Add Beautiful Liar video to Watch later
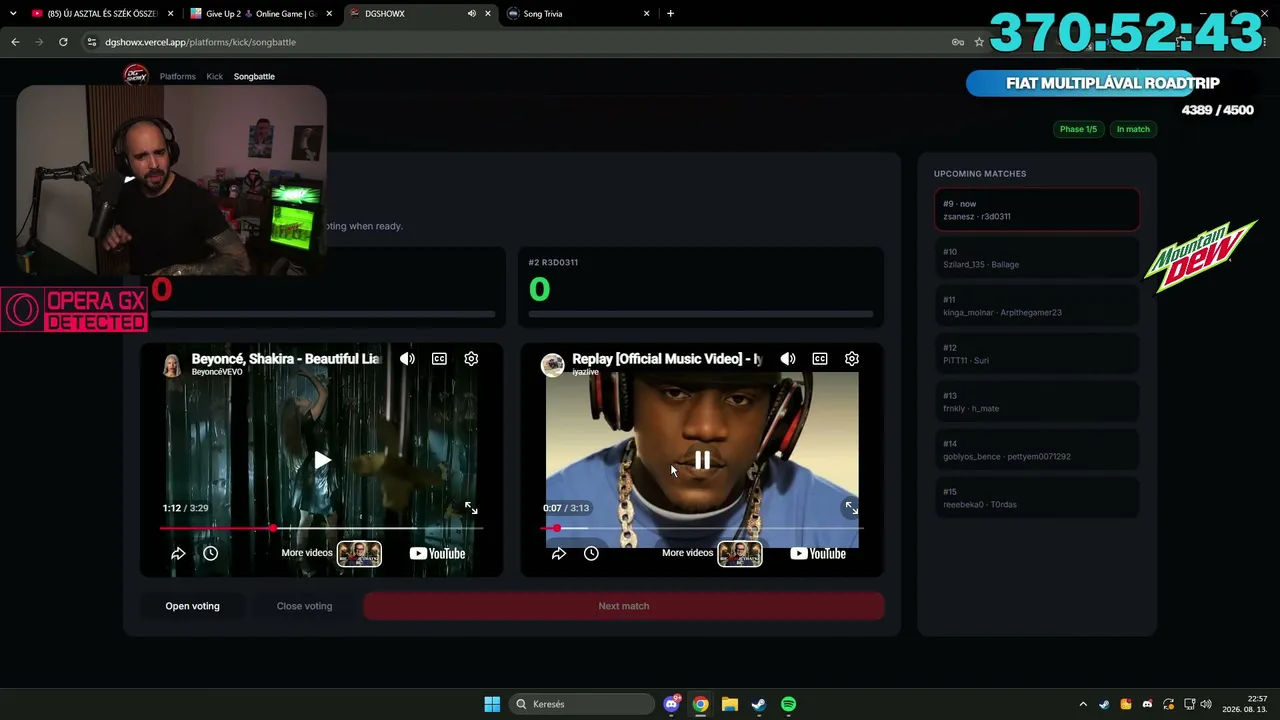Image resolution: width=1280 pixels, height=720 pixels. (x=210, y=553)
